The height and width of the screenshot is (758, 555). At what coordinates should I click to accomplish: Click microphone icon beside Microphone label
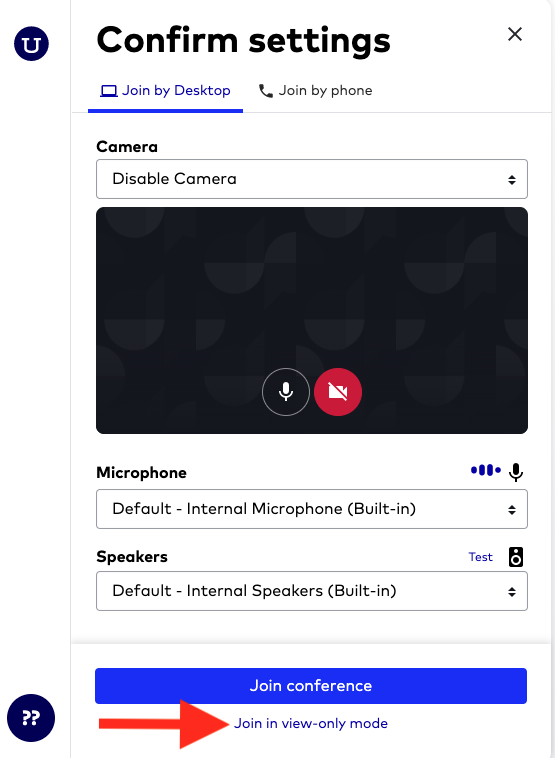pyautogui.click(x=516, y=472)
